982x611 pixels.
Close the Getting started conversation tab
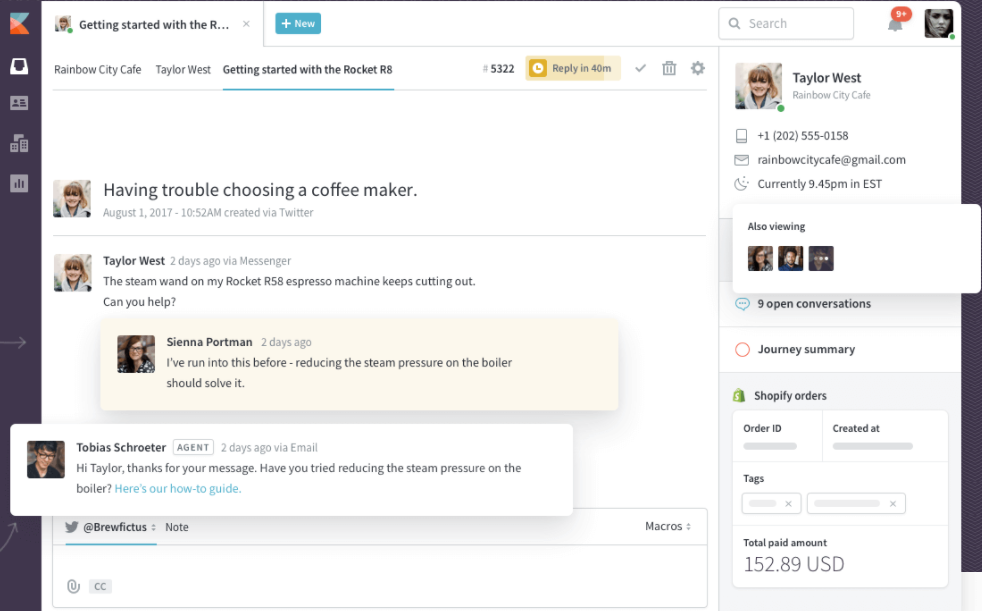coord(246,24)
